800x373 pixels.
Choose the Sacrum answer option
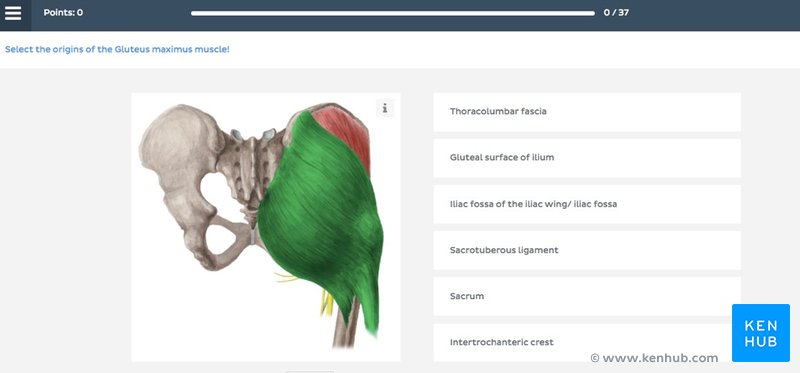pos(587,296)
